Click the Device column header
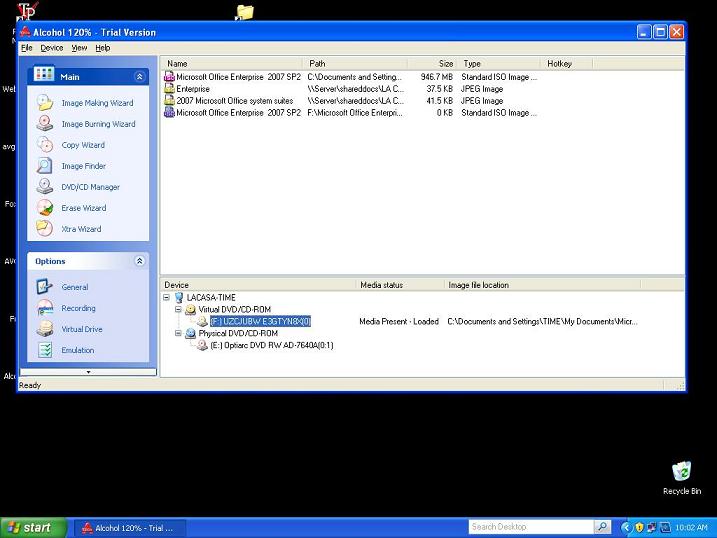This screenshot has width=717, height=538. tap(258, 285)
